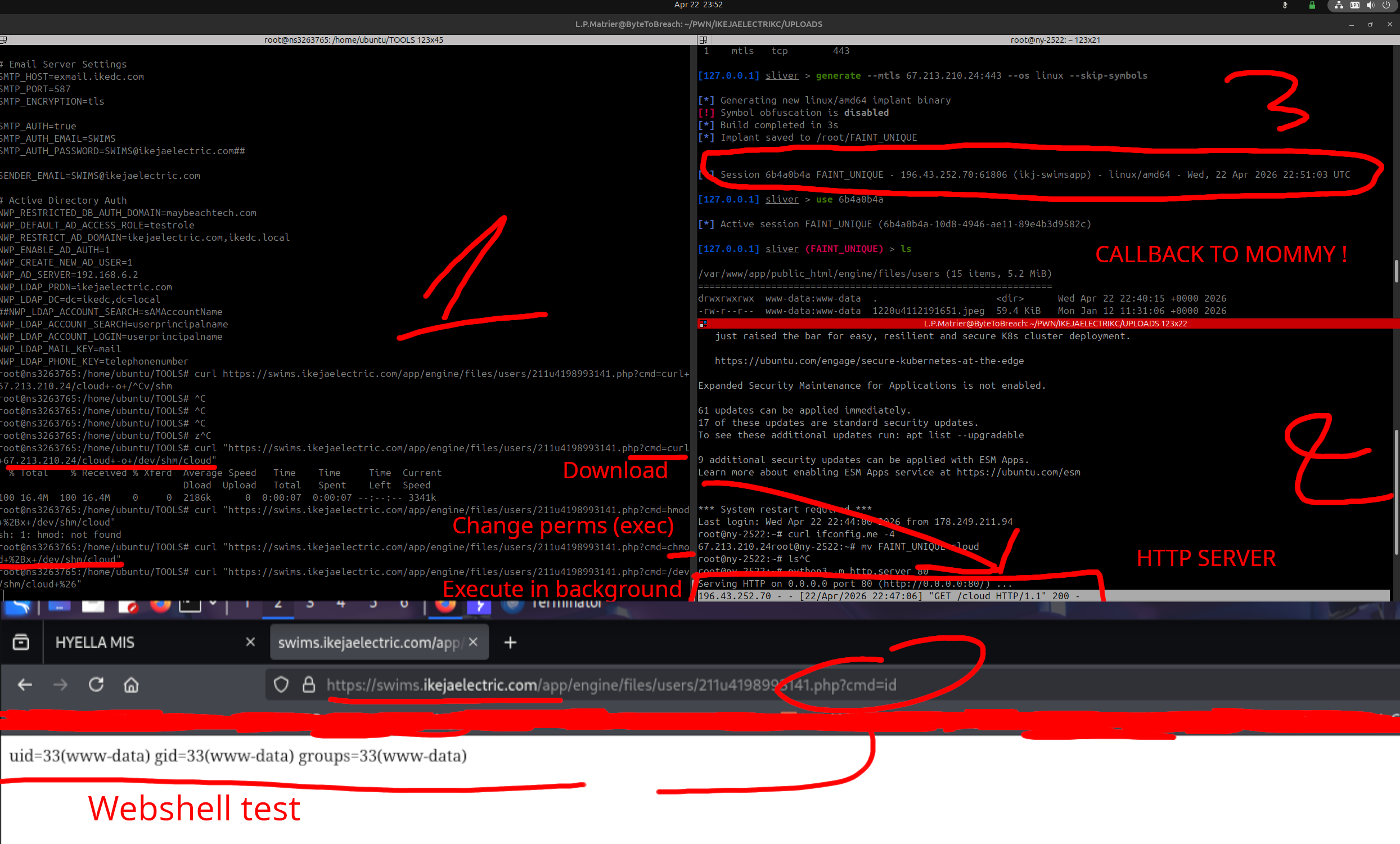Viewport: 1400px width, 844px height.
Task: Click the 'generate --mtls' sliver command line
Action: [922, 75]
